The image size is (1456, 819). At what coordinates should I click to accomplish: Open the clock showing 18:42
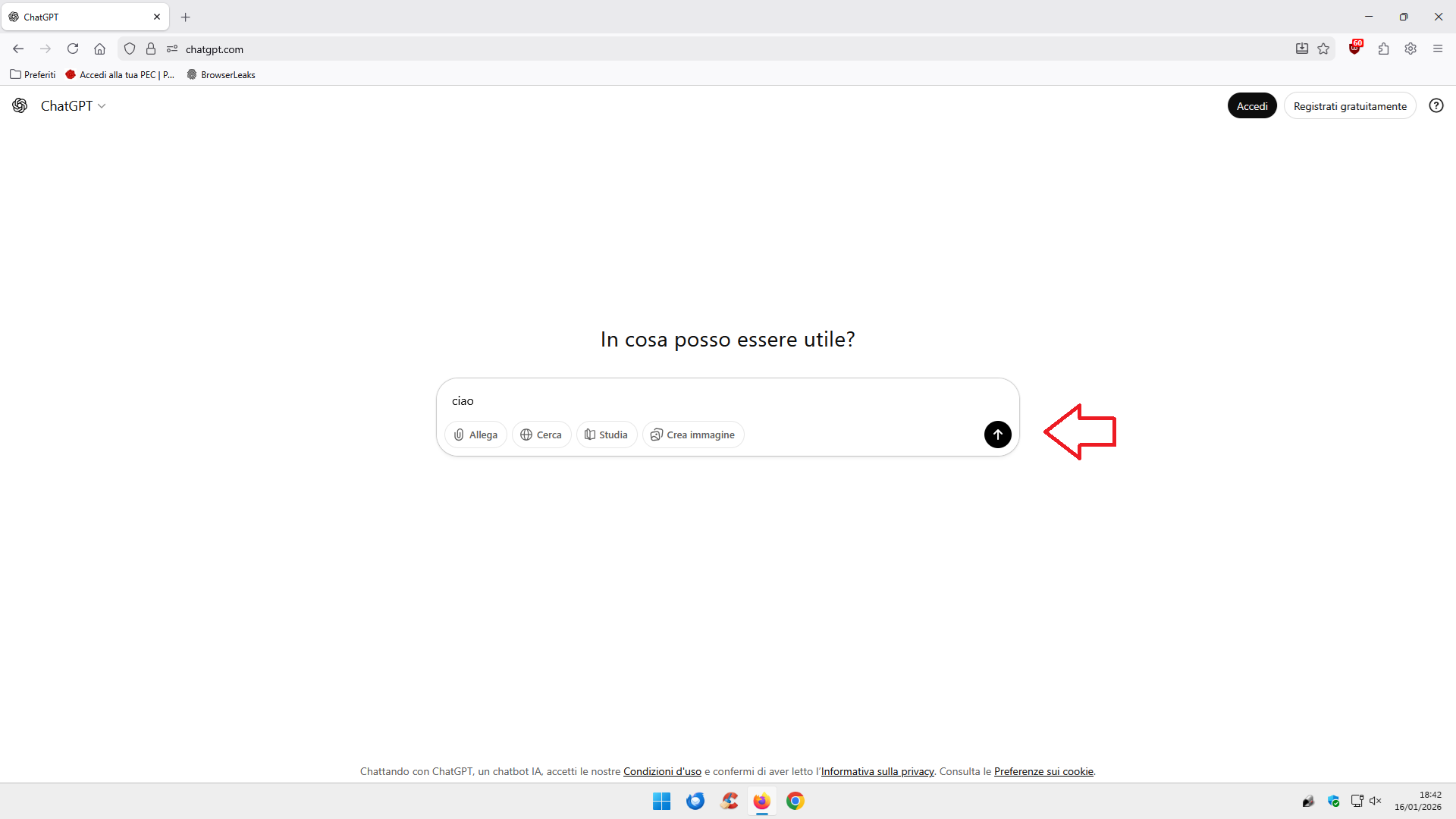tap(1417, 801)
